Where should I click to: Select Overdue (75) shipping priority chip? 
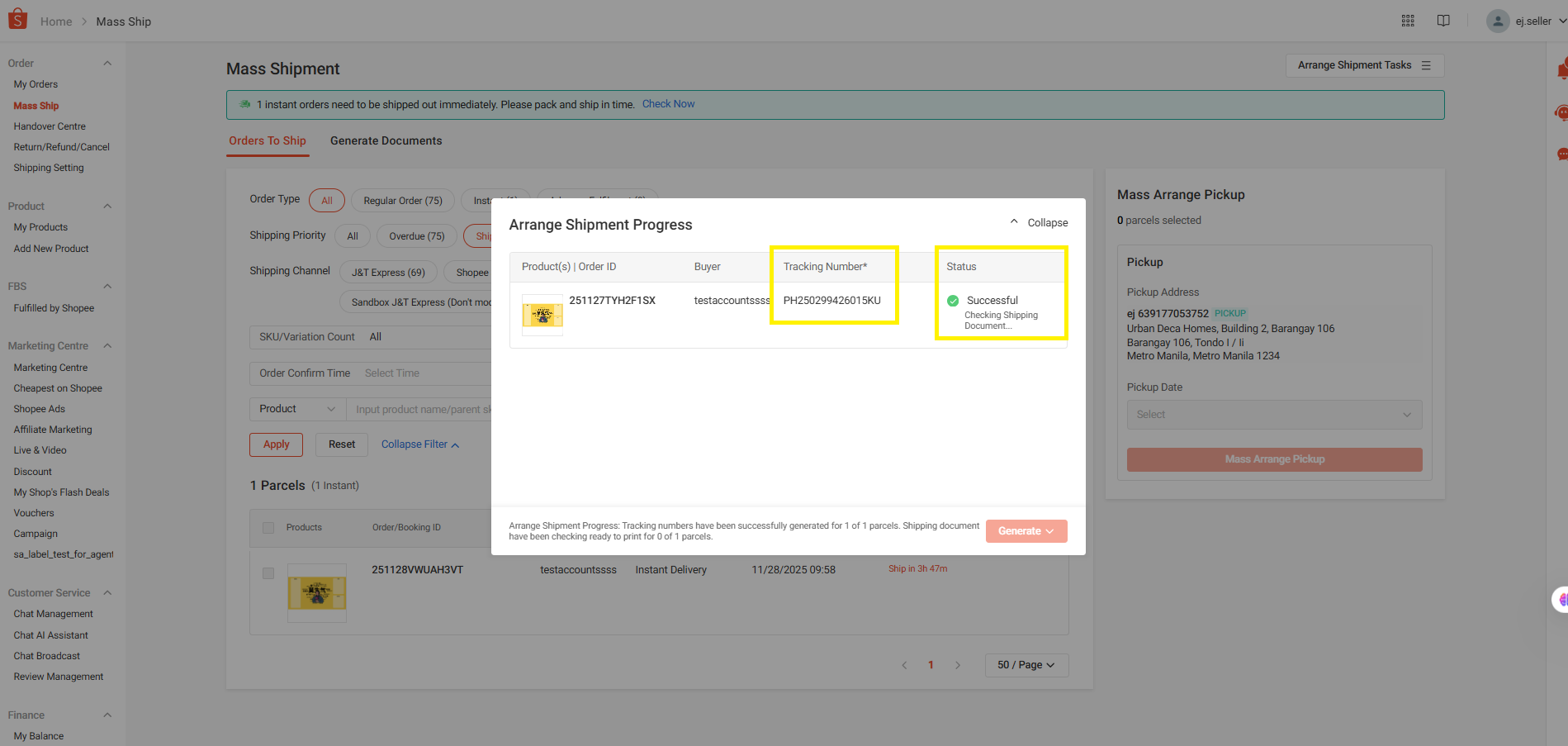point(417,236)
